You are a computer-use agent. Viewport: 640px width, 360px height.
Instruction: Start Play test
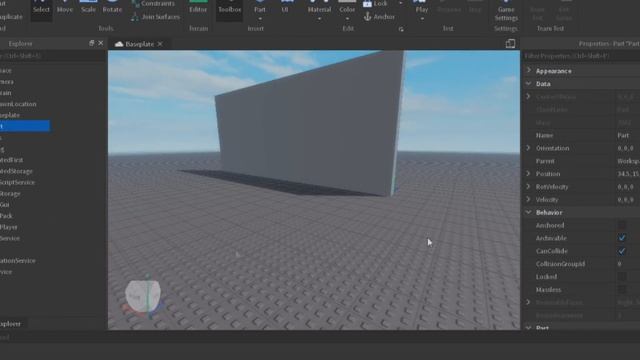pos(422,7)
